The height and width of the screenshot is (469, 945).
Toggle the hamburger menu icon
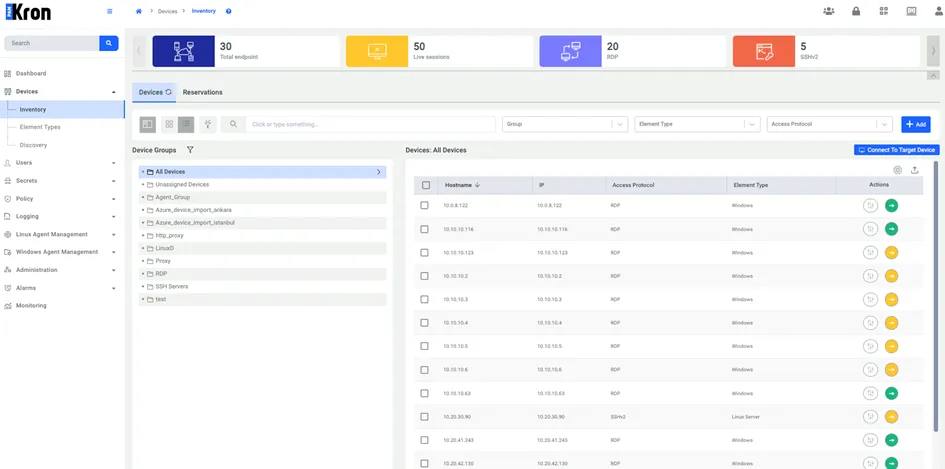tap(109, 11)
